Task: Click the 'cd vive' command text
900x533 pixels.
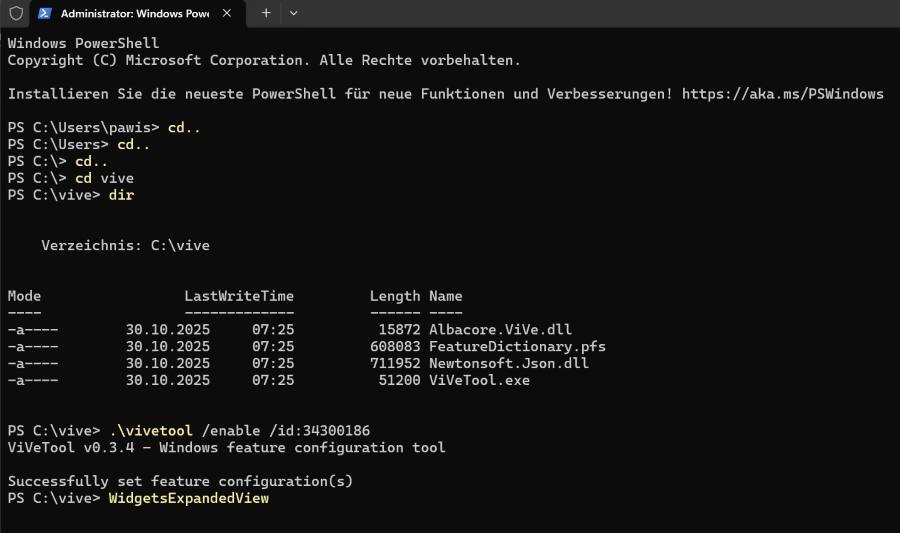Action: tap(104, 178)
